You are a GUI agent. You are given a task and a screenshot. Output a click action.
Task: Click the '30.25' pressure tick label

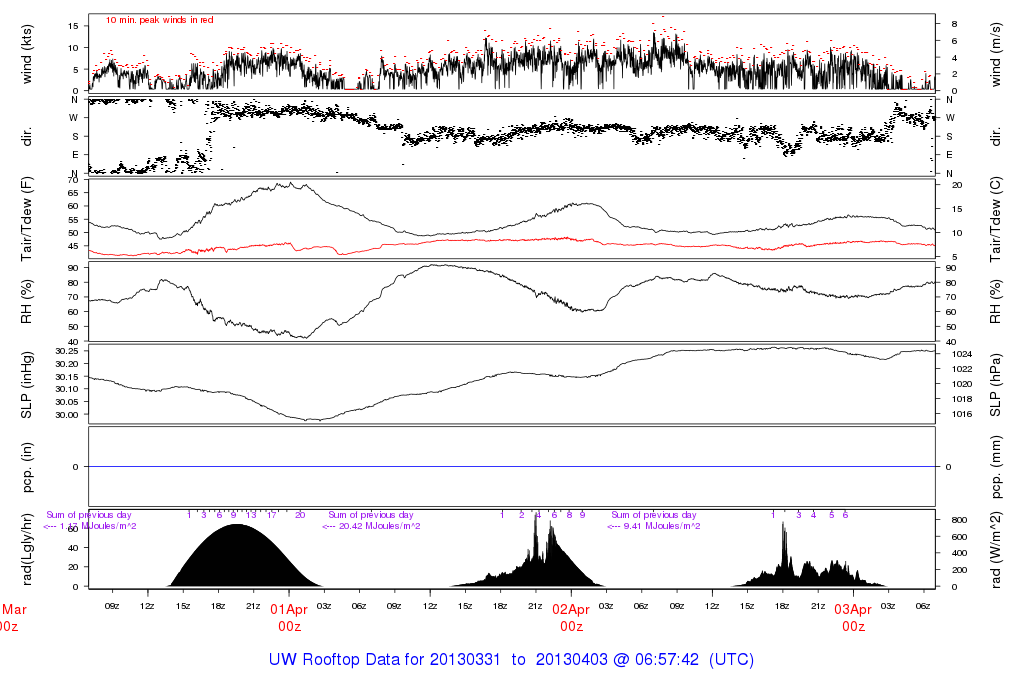[x=67, y=351]
